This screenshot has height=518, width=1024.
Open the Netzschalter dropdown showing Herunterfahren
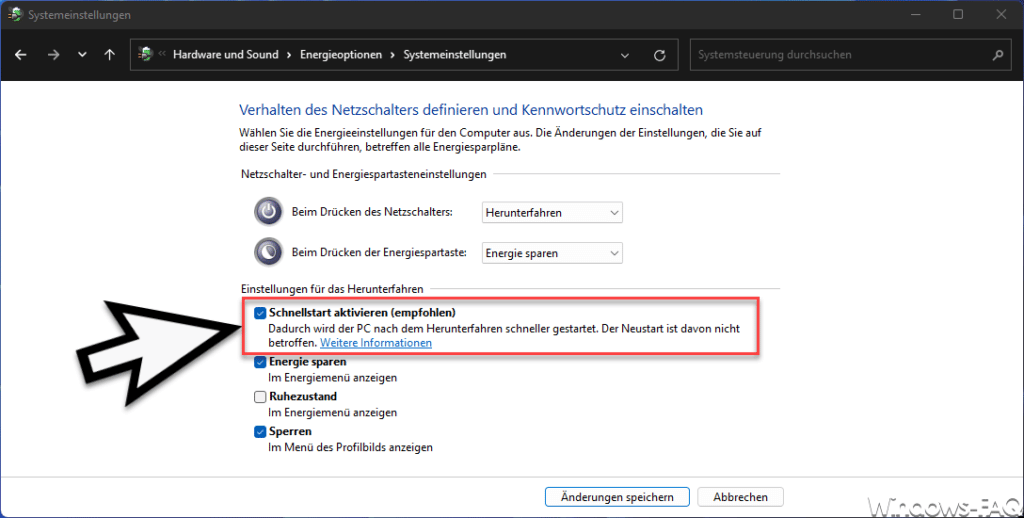pos(552,213)
